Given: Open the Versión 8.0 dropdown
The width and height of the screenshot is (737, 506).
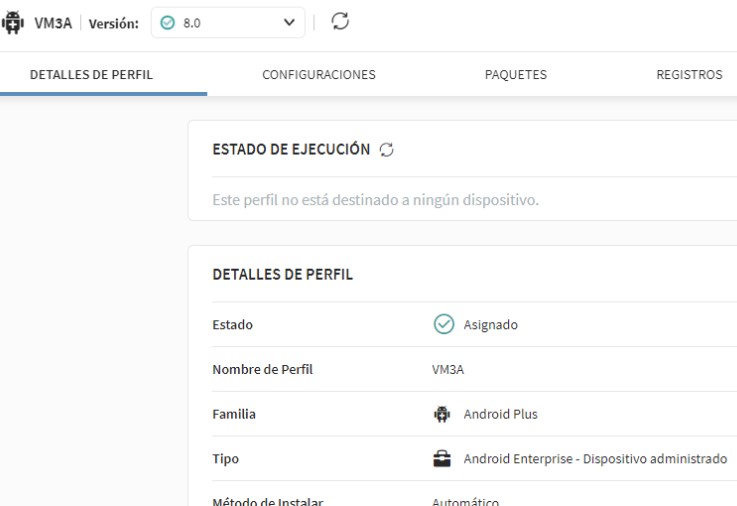Looking at the screenshot, I should click(228, 23).
